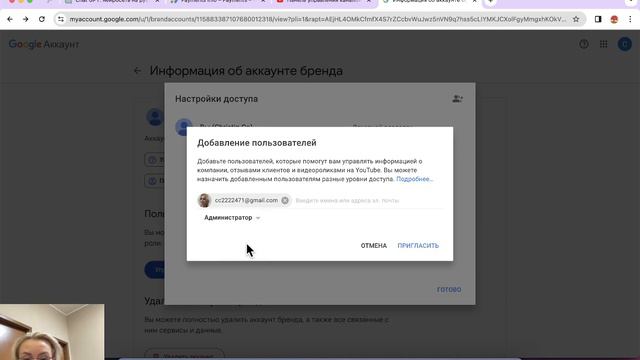Open Chrome profile avatar in toolbar
640x360 pixels.
click(614, 19)
